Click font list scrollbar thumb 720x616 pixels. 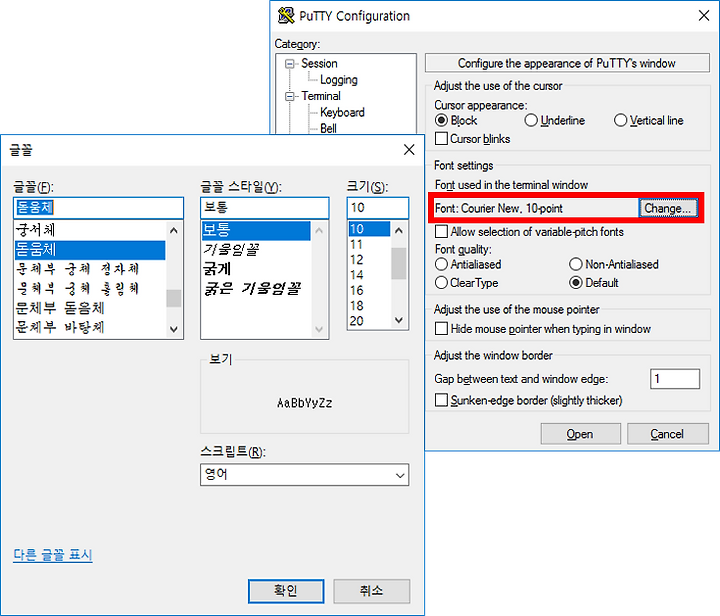click(174, 298)
